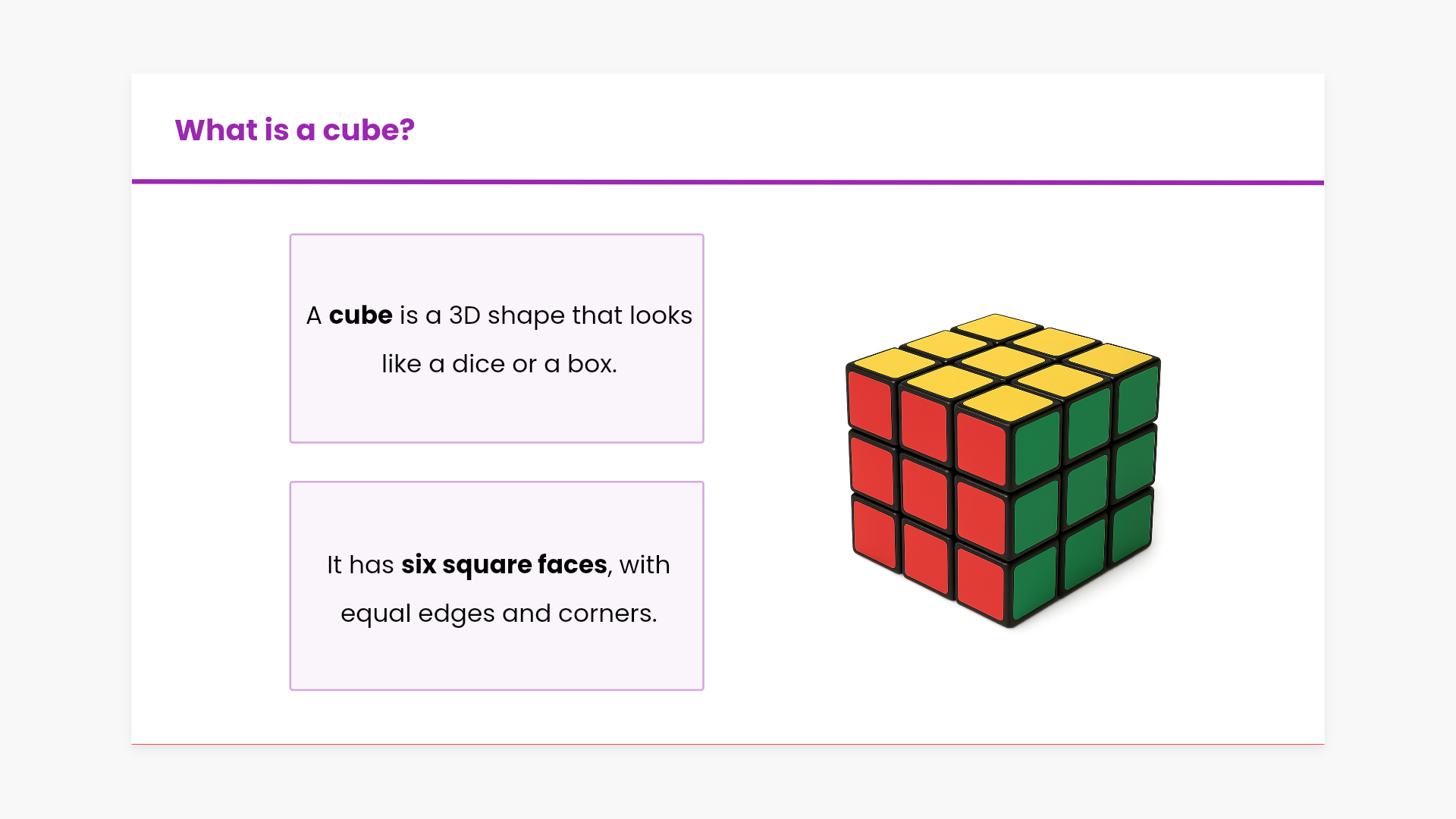Click the word "box" ending the first text

590,364
